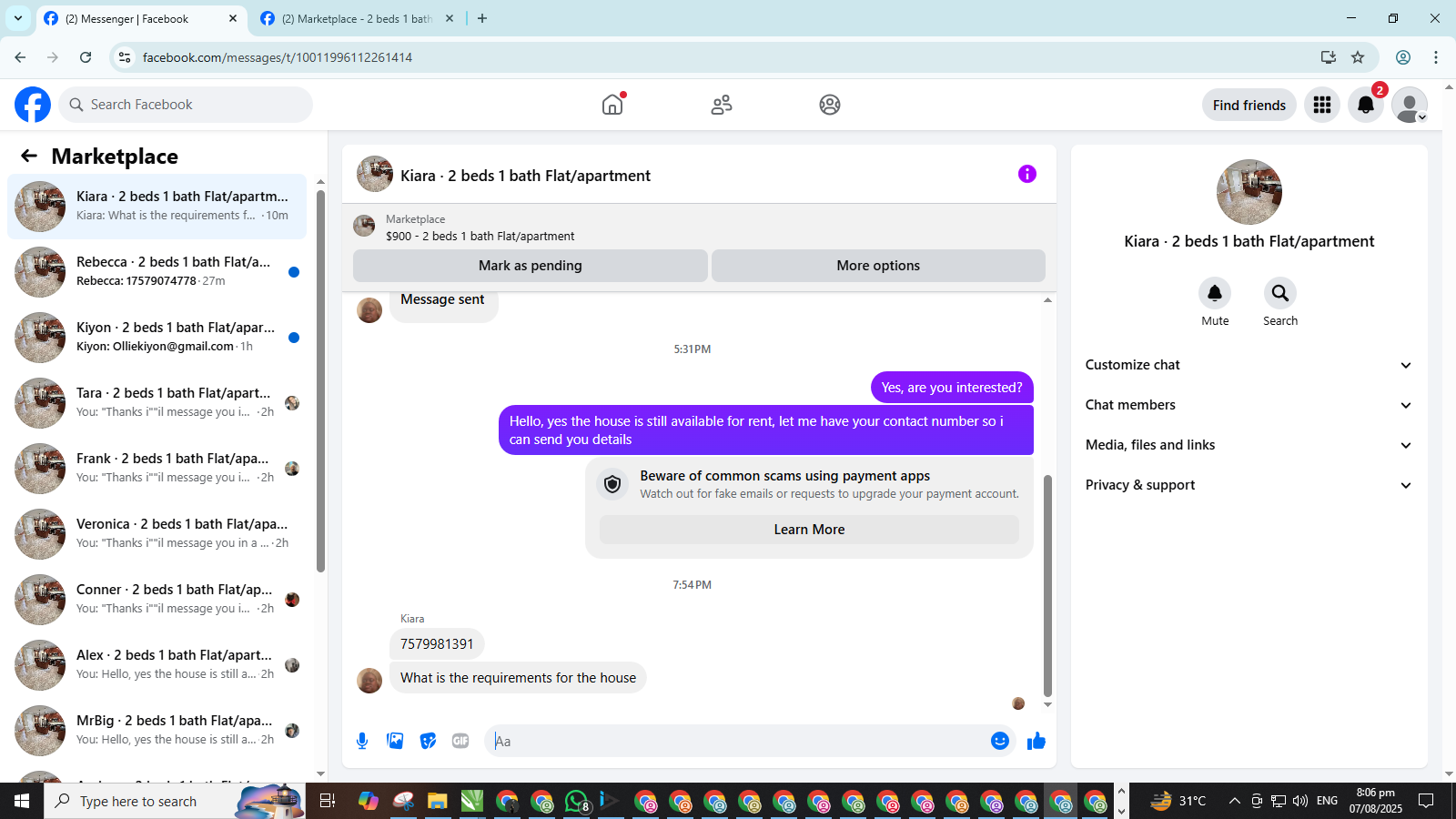Open MrBig's conversation in the list
The image size is (1456, 819).
click(157, 730)
